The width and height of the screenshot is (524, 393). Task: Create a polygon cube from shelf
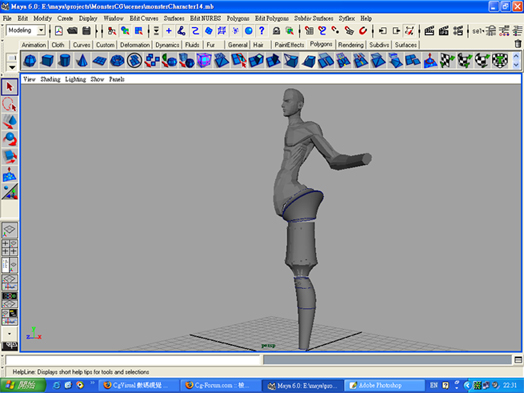pos(47,60)
